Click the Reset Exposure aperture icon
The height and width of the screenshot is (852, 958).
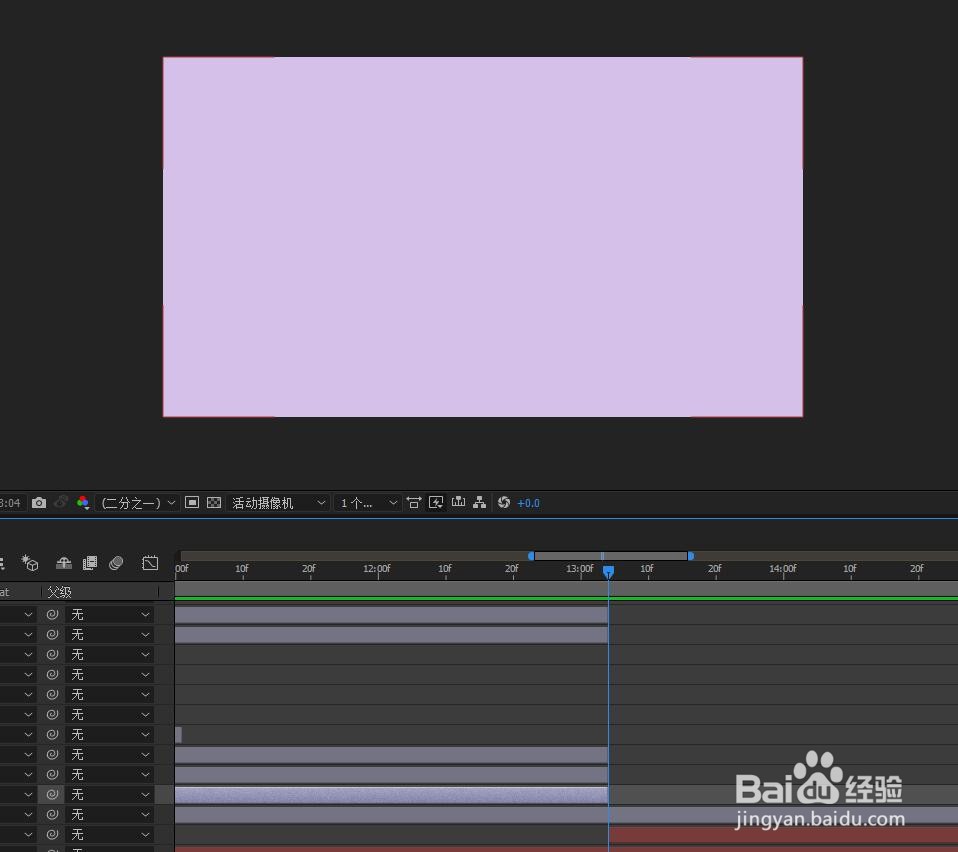tap(503, 502)
